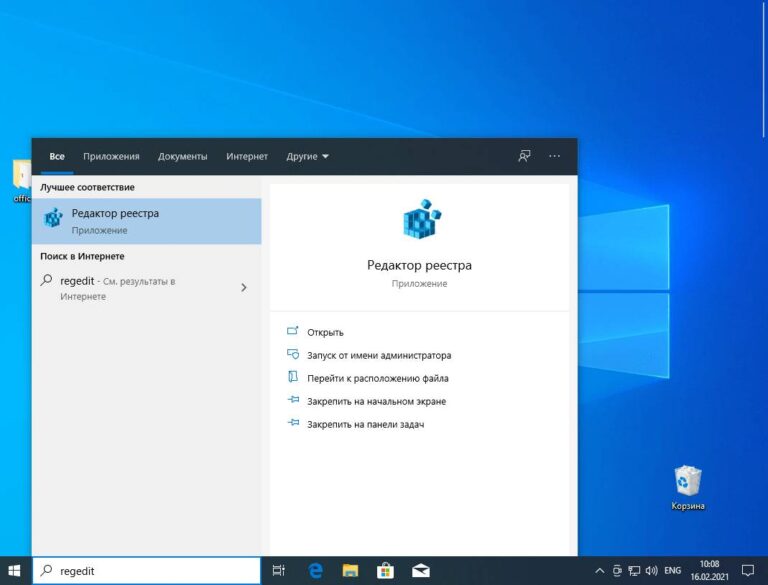Expand regedit web results chevron
768x585 pixels.
click(x=244, y=288)
